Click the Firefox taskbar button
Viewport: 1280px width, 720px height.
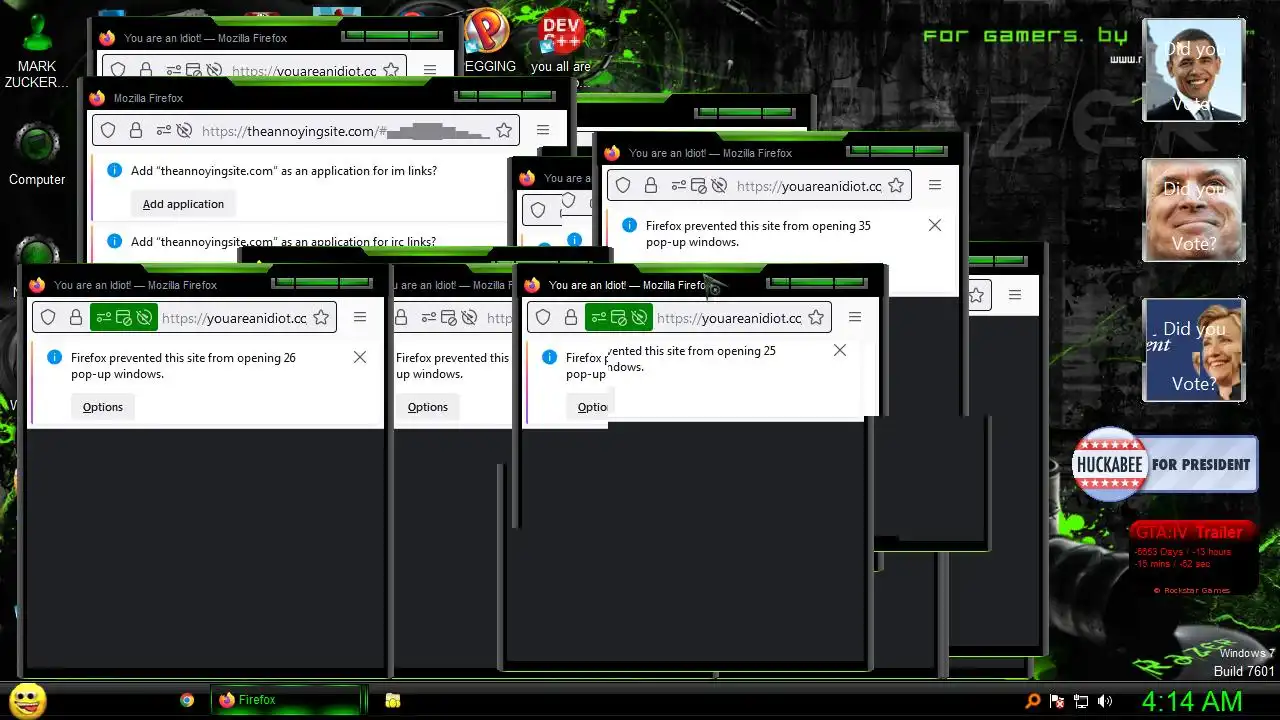tap(286, 700)
